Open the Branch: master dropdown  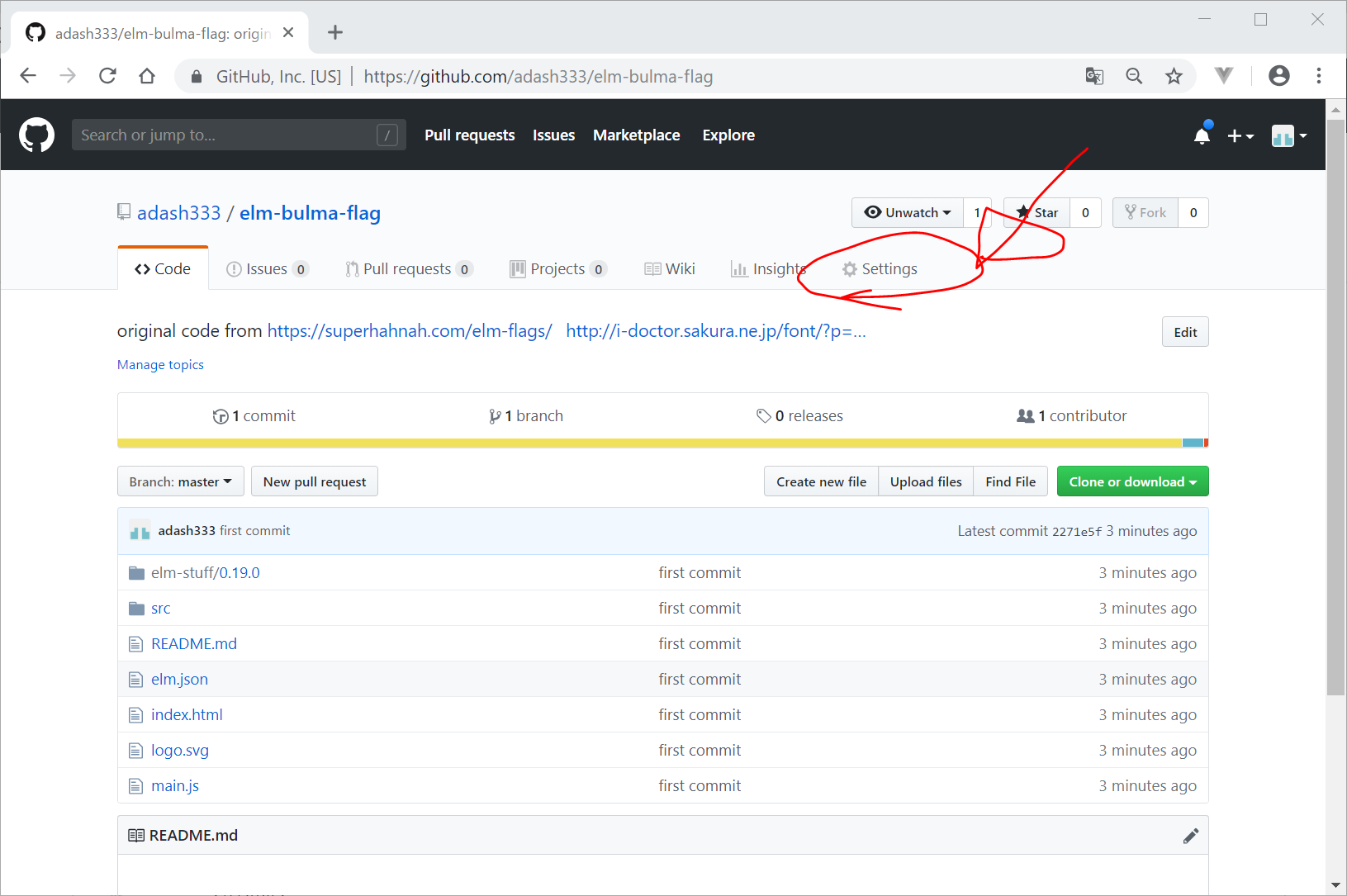[181, 481]
